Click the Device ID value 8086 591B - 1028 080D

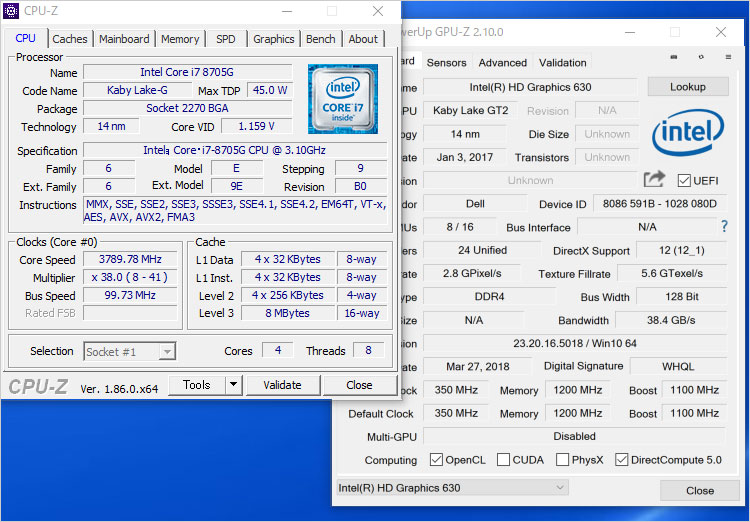[x=660, y=204]
